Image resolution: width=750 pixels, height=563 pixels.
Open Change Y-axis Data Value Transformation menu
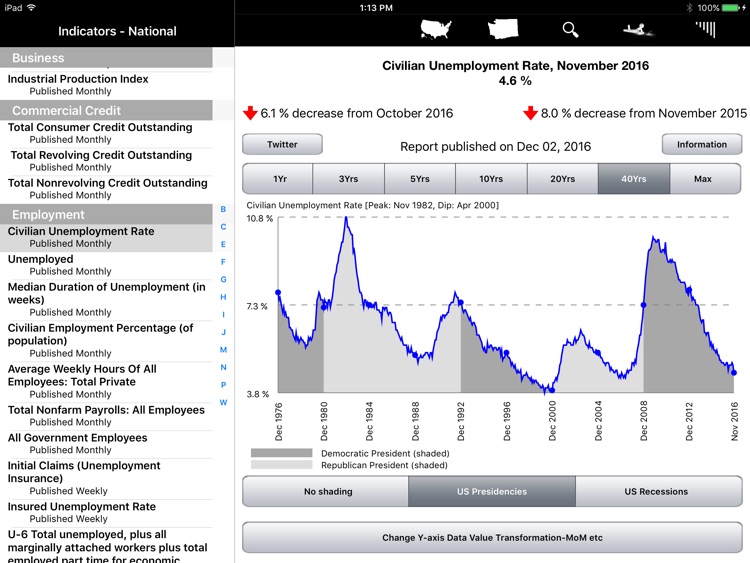tap(491, 538)
